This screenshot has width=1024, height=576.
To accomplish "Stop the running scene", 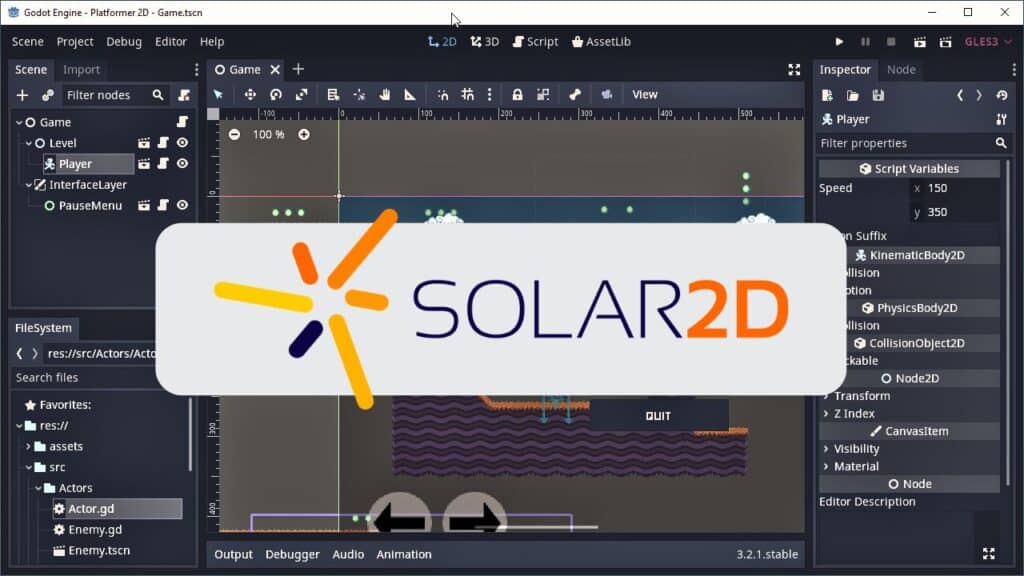I will [x=891, y=42].
